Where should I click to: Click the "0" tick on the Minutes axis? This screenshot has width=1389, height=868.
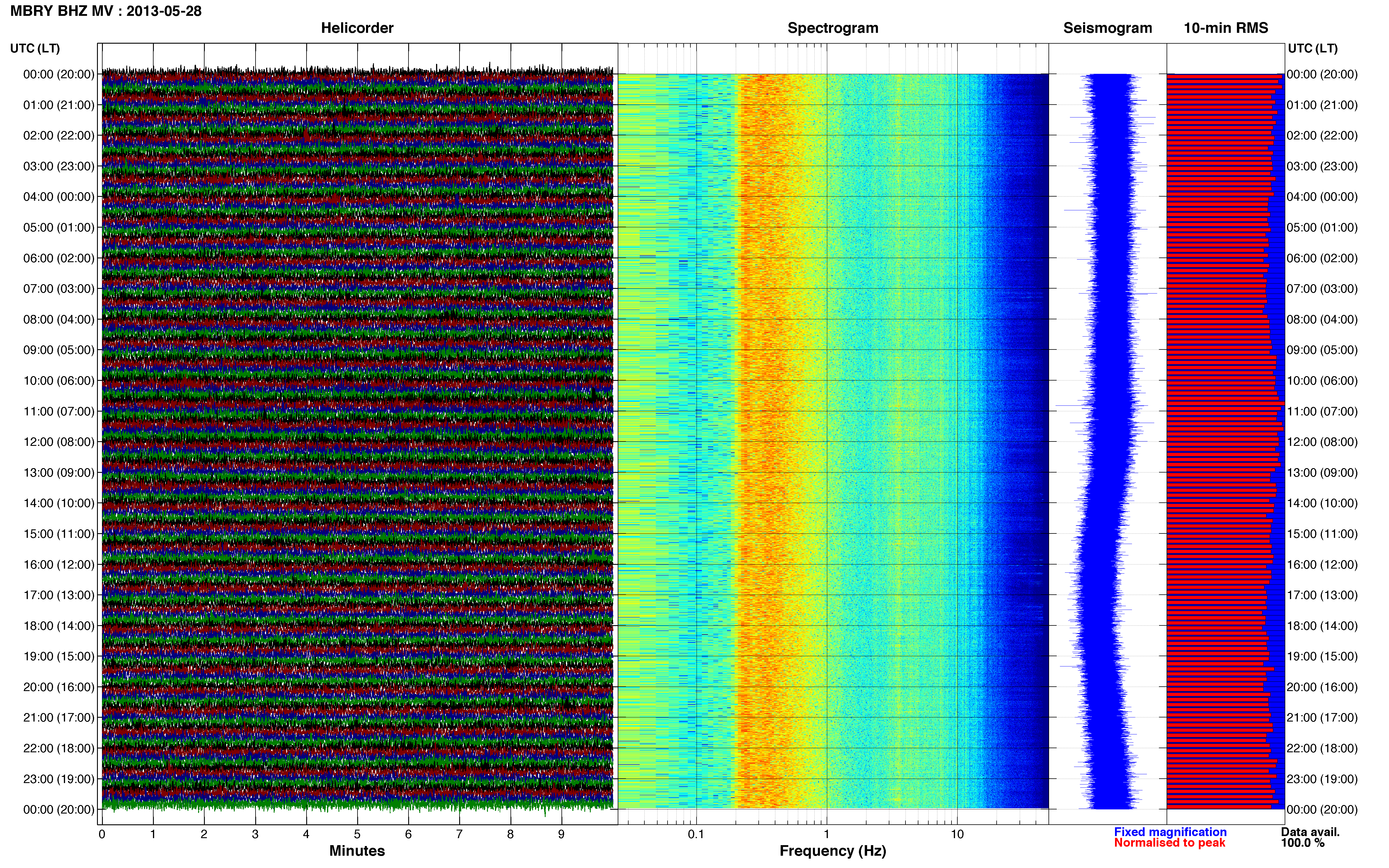102,835
